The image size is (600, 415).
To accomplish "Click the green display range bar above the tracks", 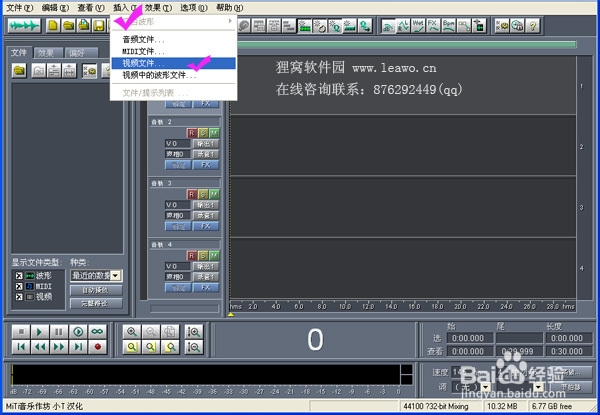I will pyautogui.click(x=406, y=45).
